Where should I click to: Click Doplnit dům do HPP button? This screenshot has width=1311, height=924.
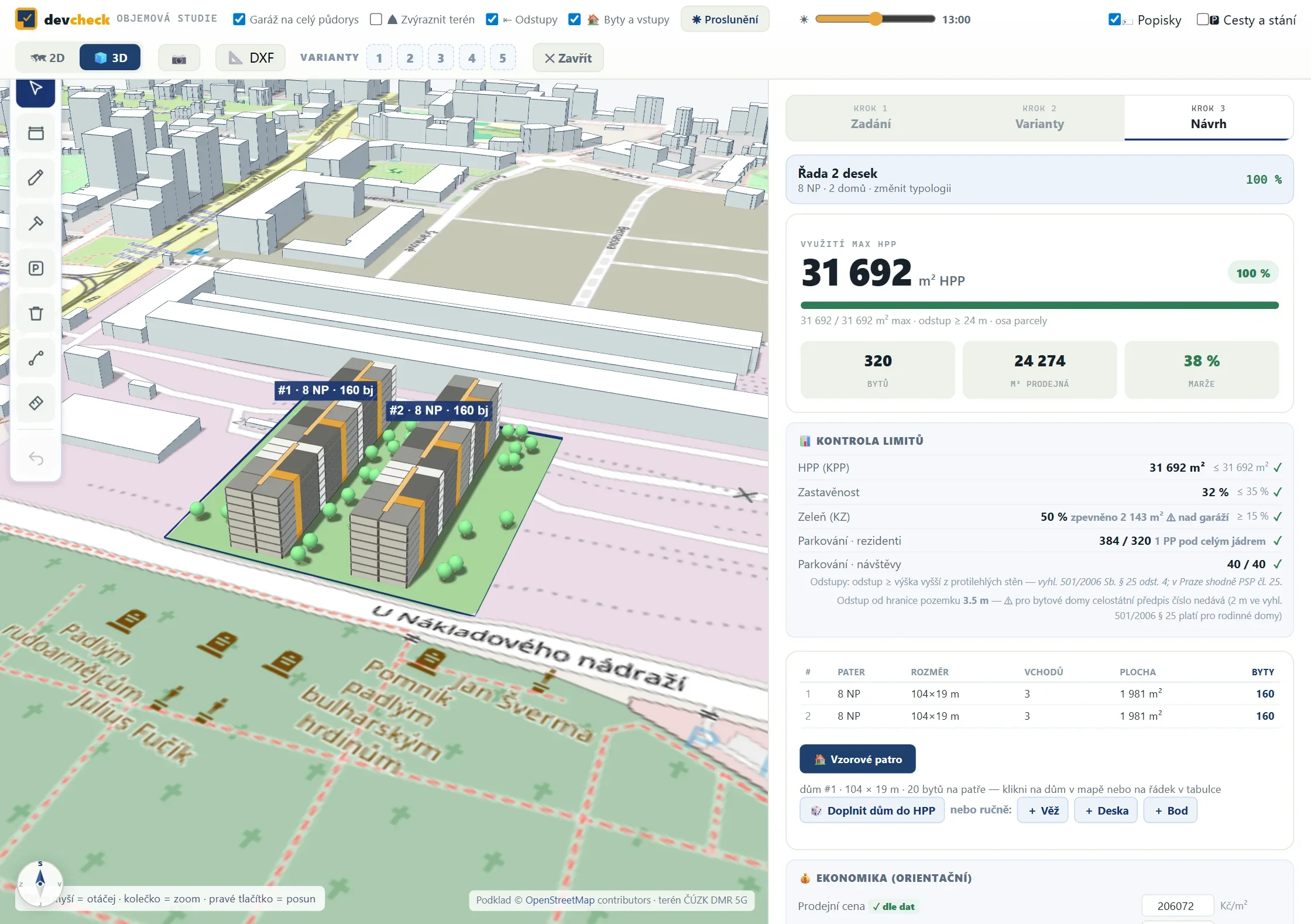(872, 810)
